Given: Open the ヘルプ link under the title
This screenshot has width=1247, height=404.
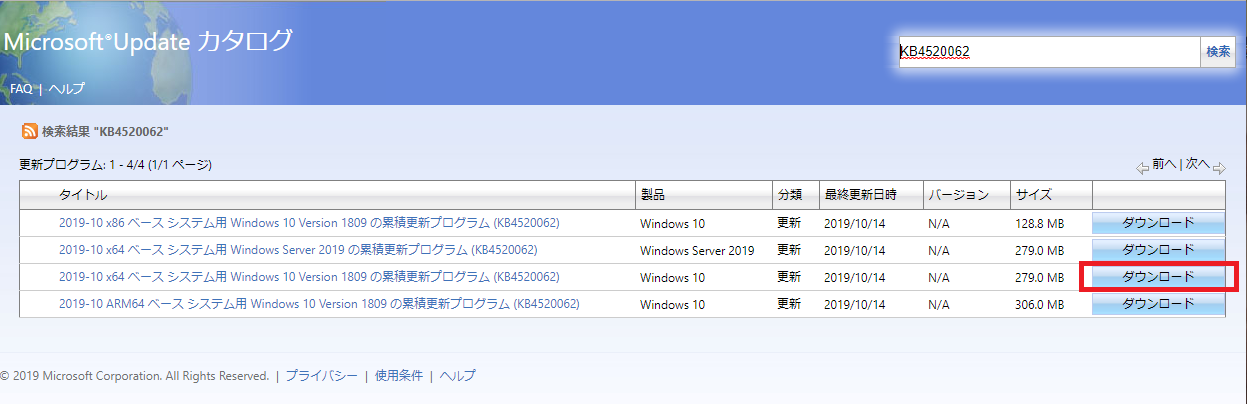Looking at the screenshot, I should 67,89.
